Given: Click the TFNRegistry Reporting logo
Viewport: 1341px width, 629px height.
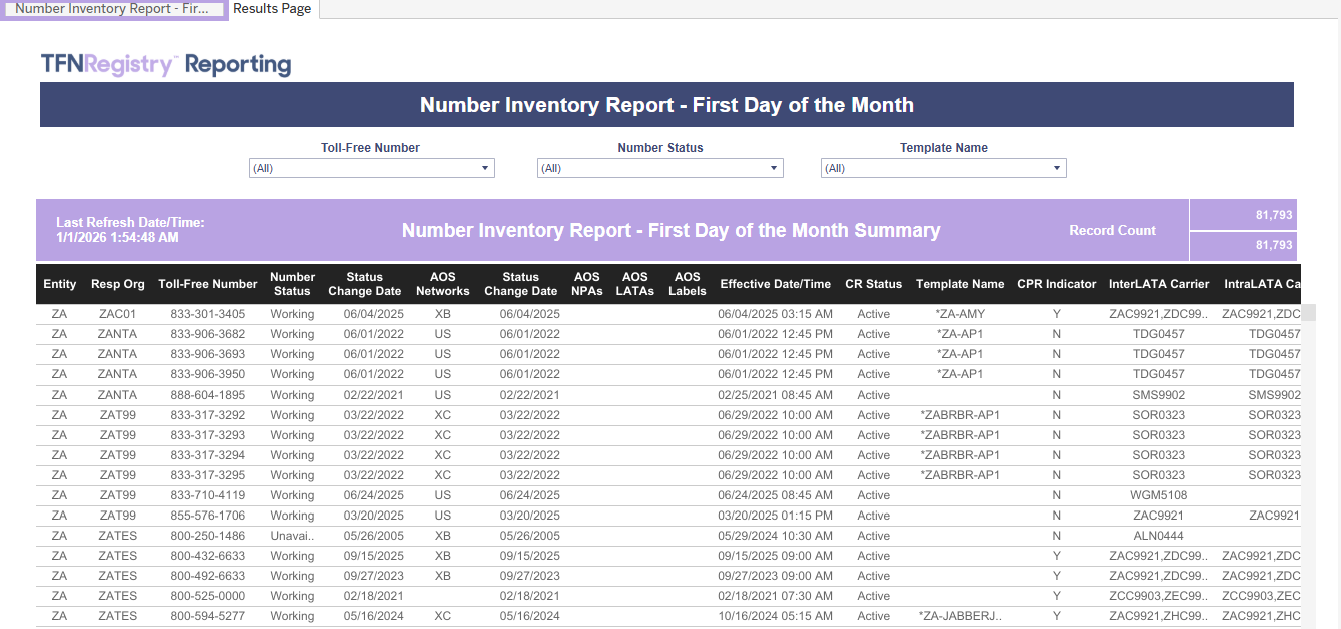Looking at the screenshot, I should (166, 65).
